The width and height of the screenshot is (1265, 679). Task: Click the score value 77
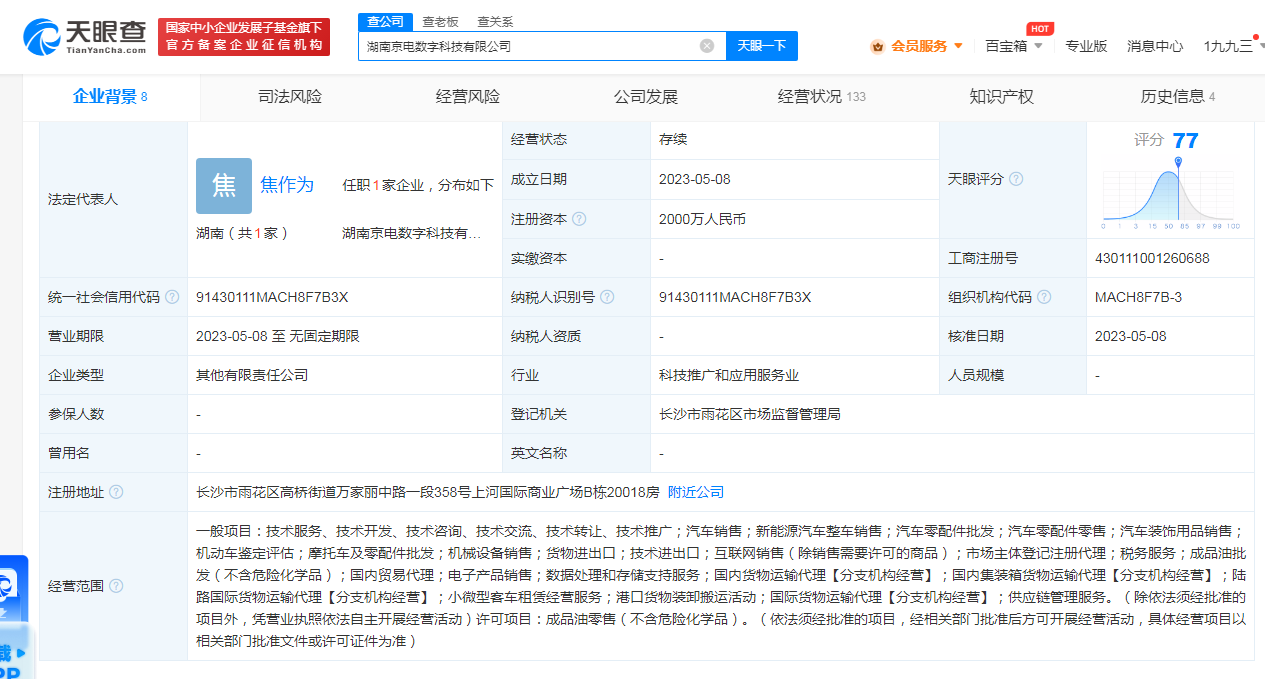tap(1186, 140)
